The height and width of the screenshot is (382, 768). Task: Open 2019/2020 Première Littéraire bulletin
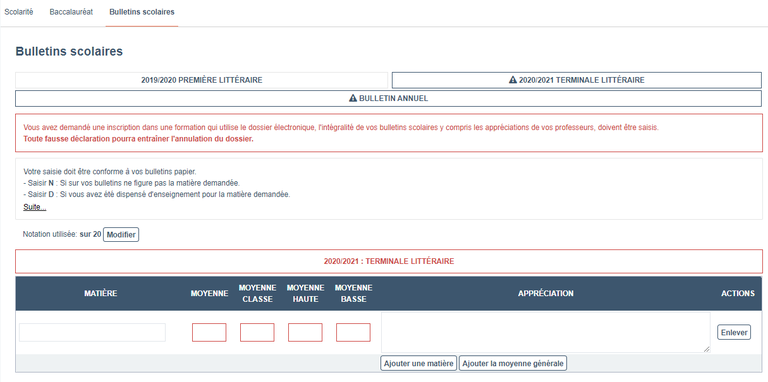[x=202, y=80]
